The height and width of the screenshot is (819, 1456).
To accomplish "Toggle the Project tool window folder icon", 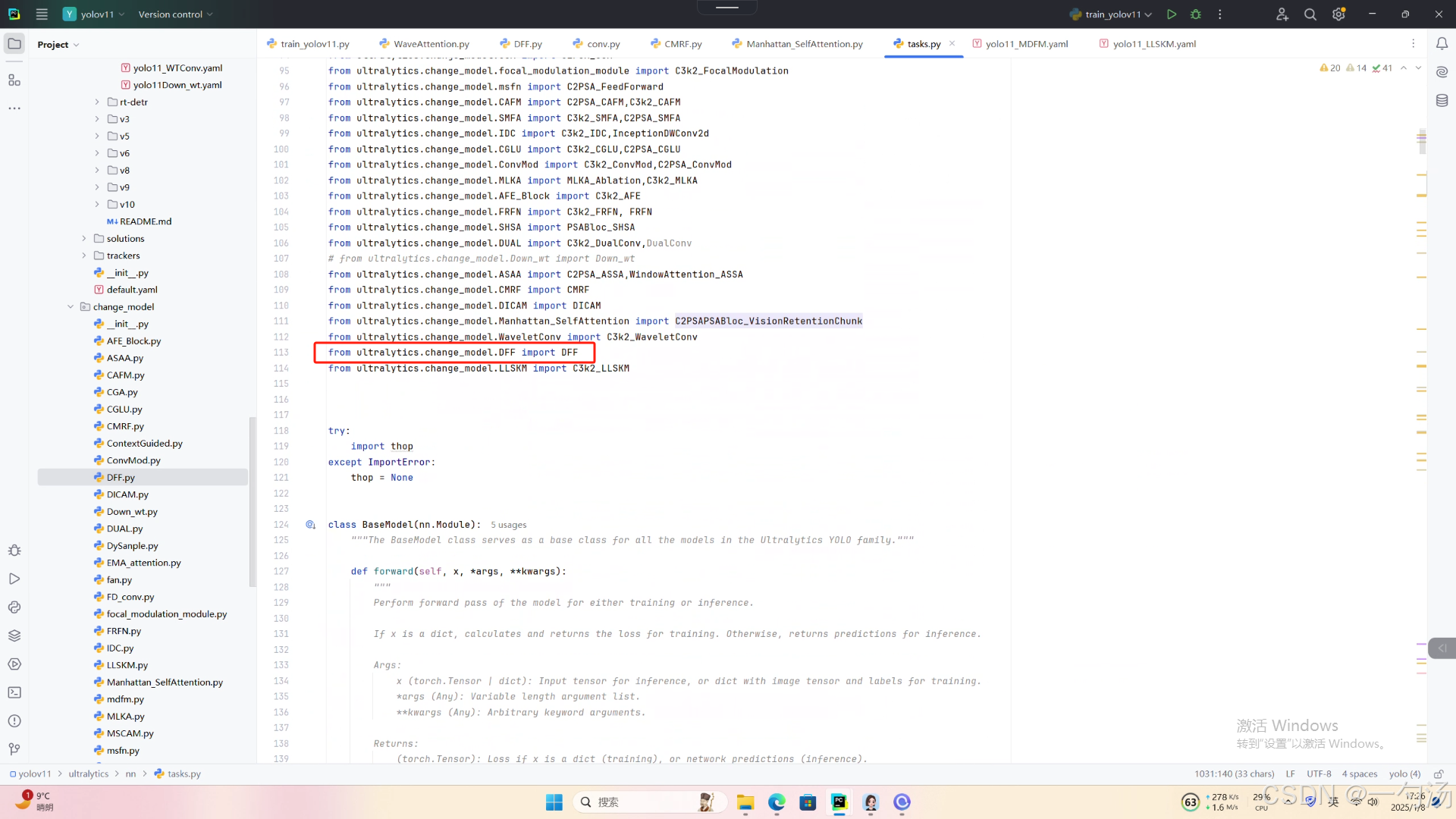I will click(x=14, y=44).
